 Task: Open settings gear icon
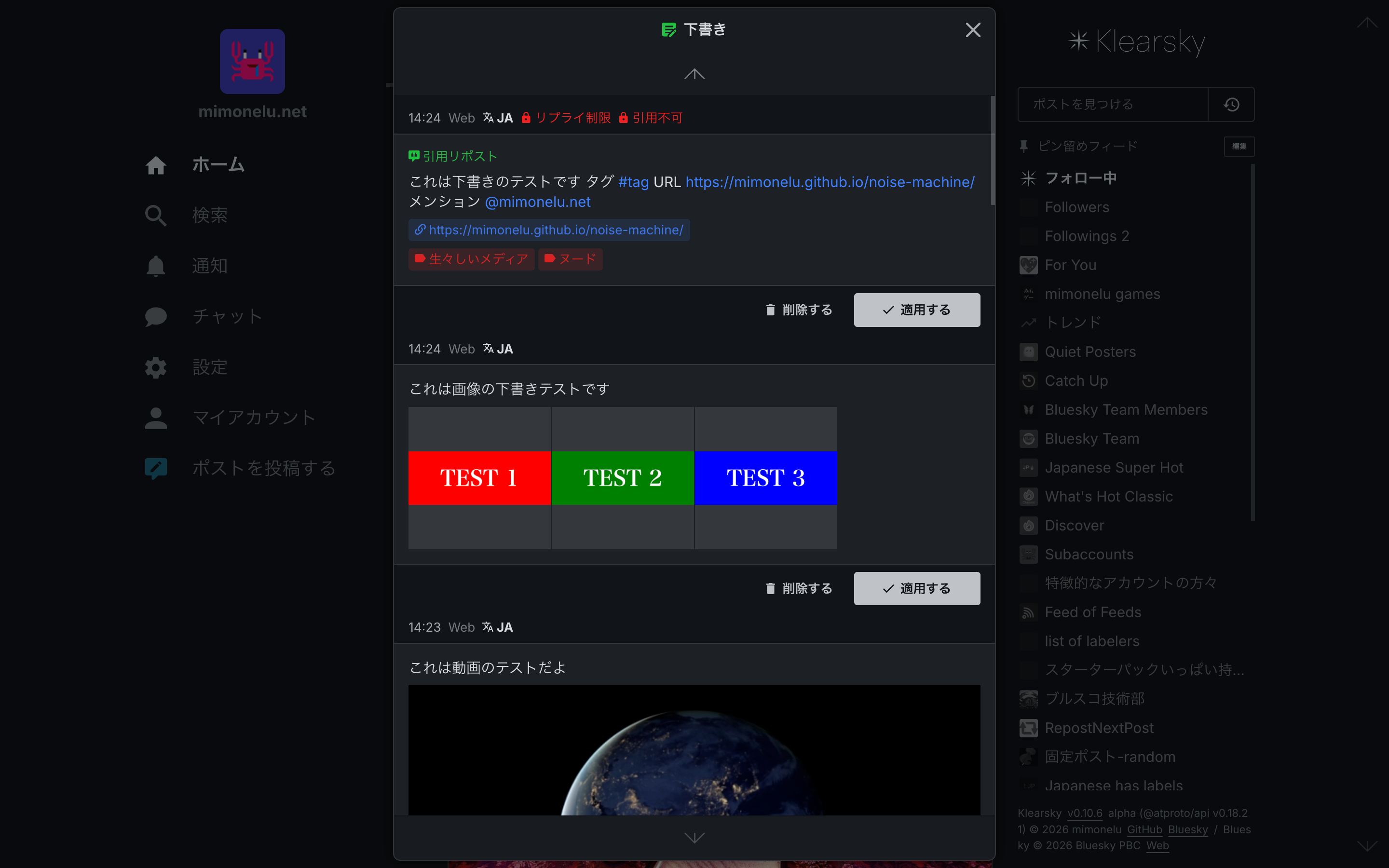(x=156, y=367)
